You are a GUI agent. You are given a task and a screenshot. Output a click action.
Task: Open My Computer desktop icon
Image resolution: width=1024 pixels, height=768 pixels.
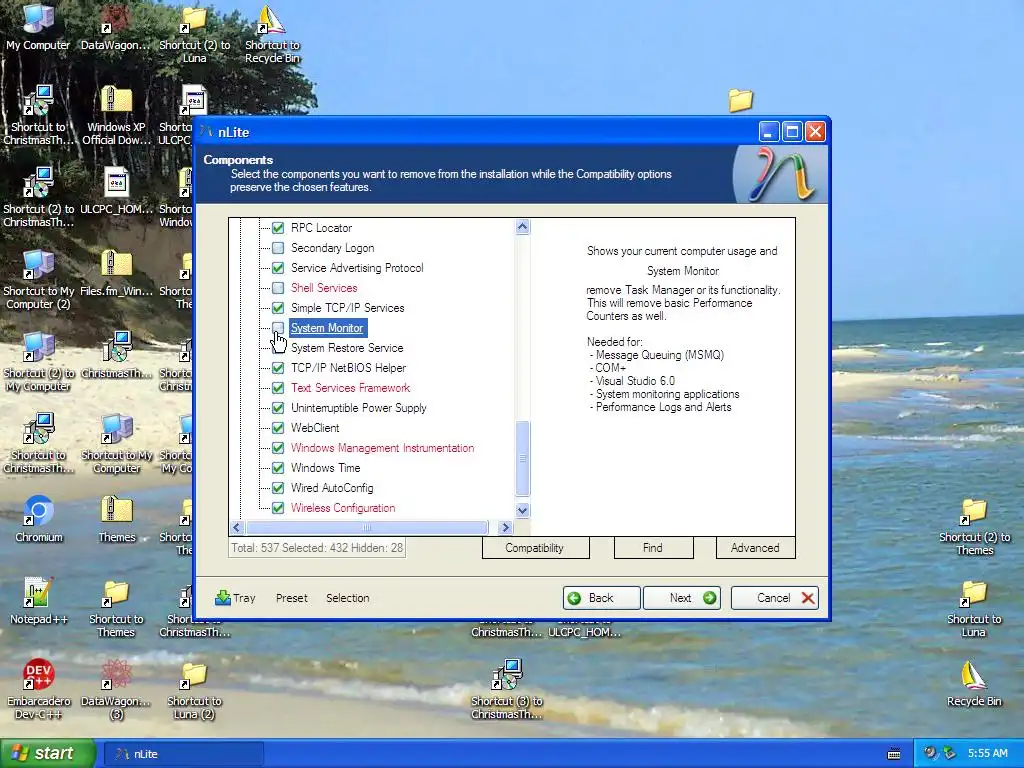pos(38,26)
